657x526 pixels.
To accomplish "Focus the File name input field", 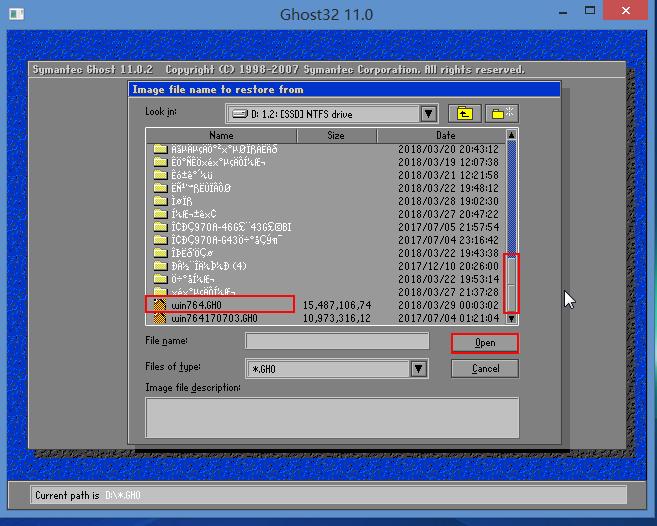I will point(337,342).
